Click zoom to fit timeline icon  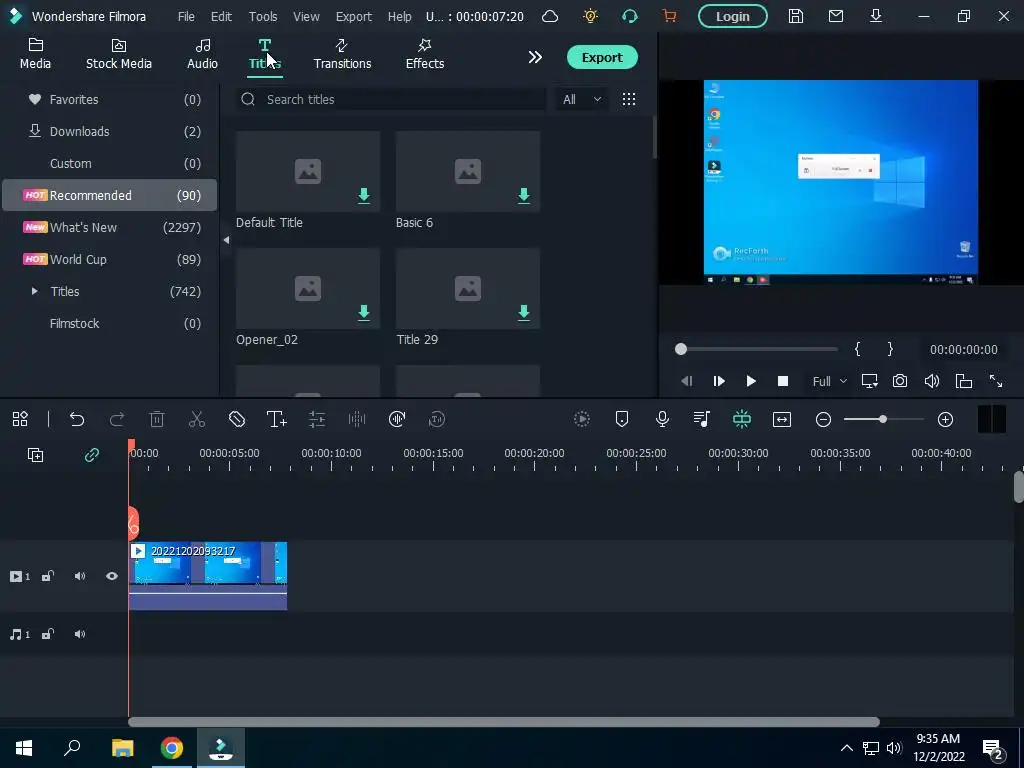point(782,419)
